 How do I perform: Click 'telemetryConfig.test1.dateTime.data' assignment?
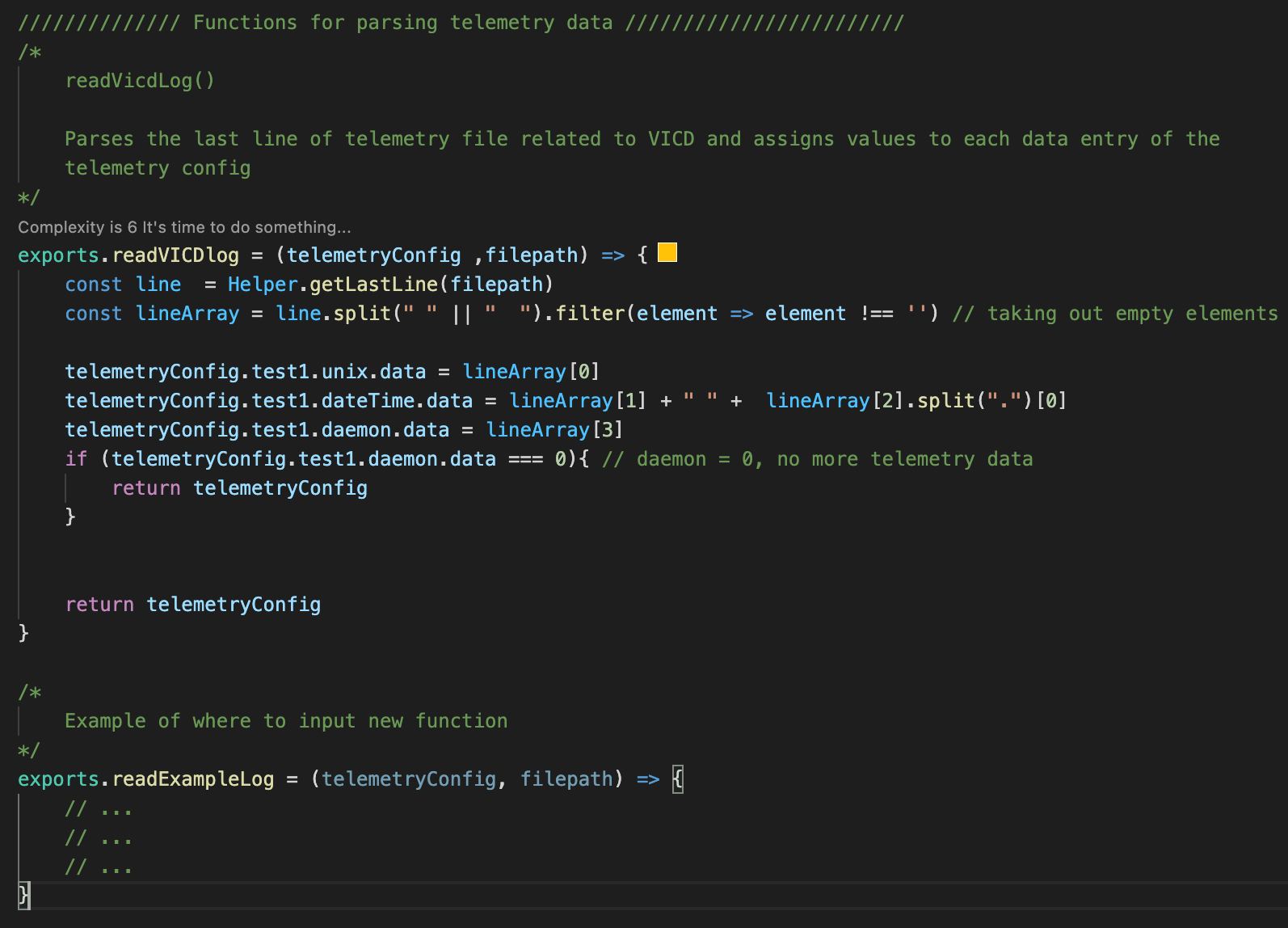[x=268, y=401]
